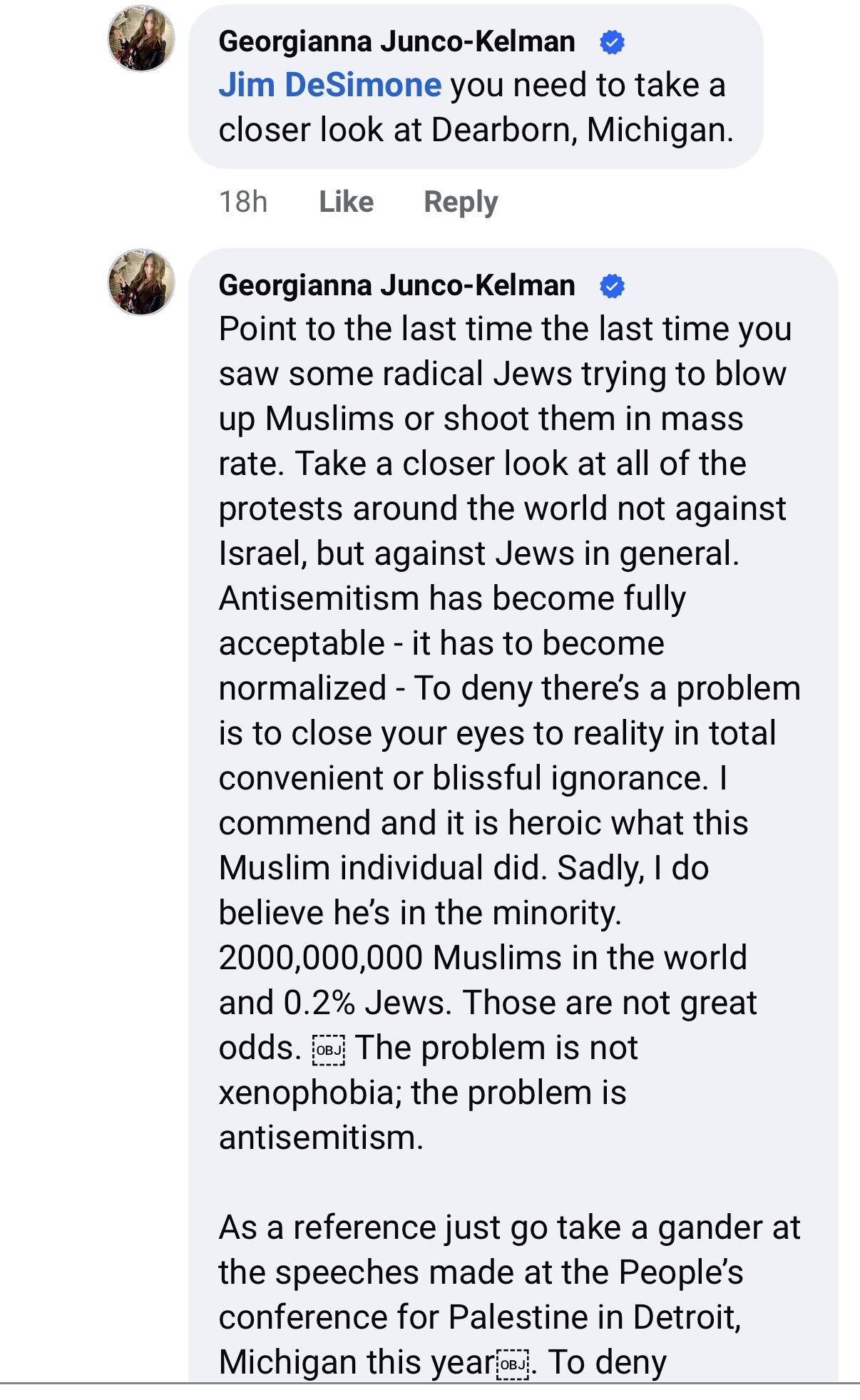Click verified badge on the long antisemitism comment
This screenshot has width=860, height=1400.
(613, 286)
